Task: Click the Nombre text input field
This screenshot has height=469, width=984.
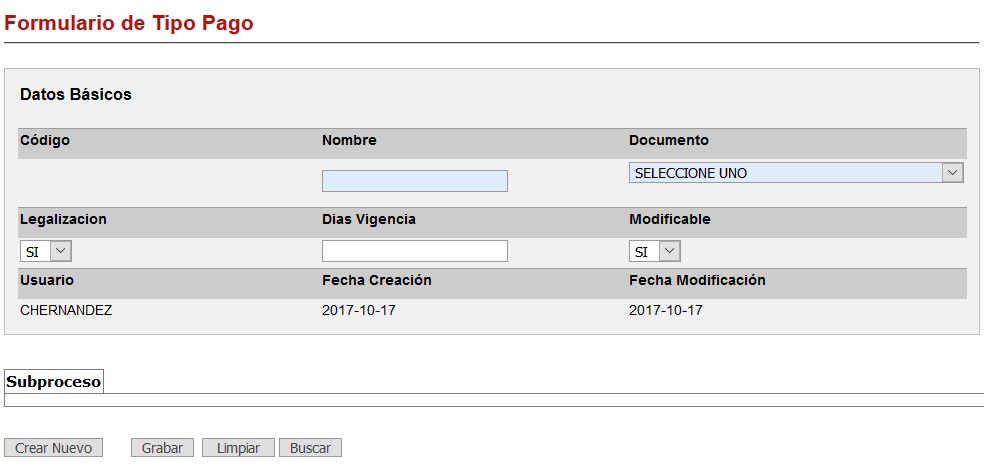Action: click(414, 181)
